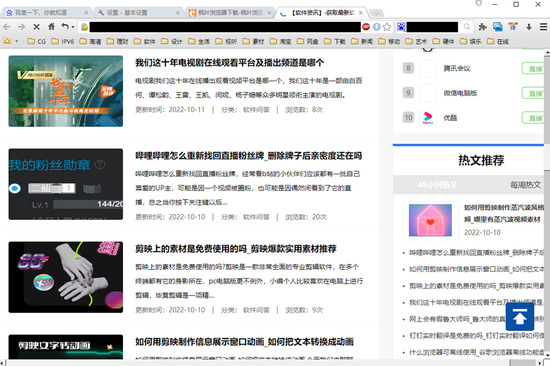Click the search magnifier icon
550x366 pixels.
[x=467, y=27]
